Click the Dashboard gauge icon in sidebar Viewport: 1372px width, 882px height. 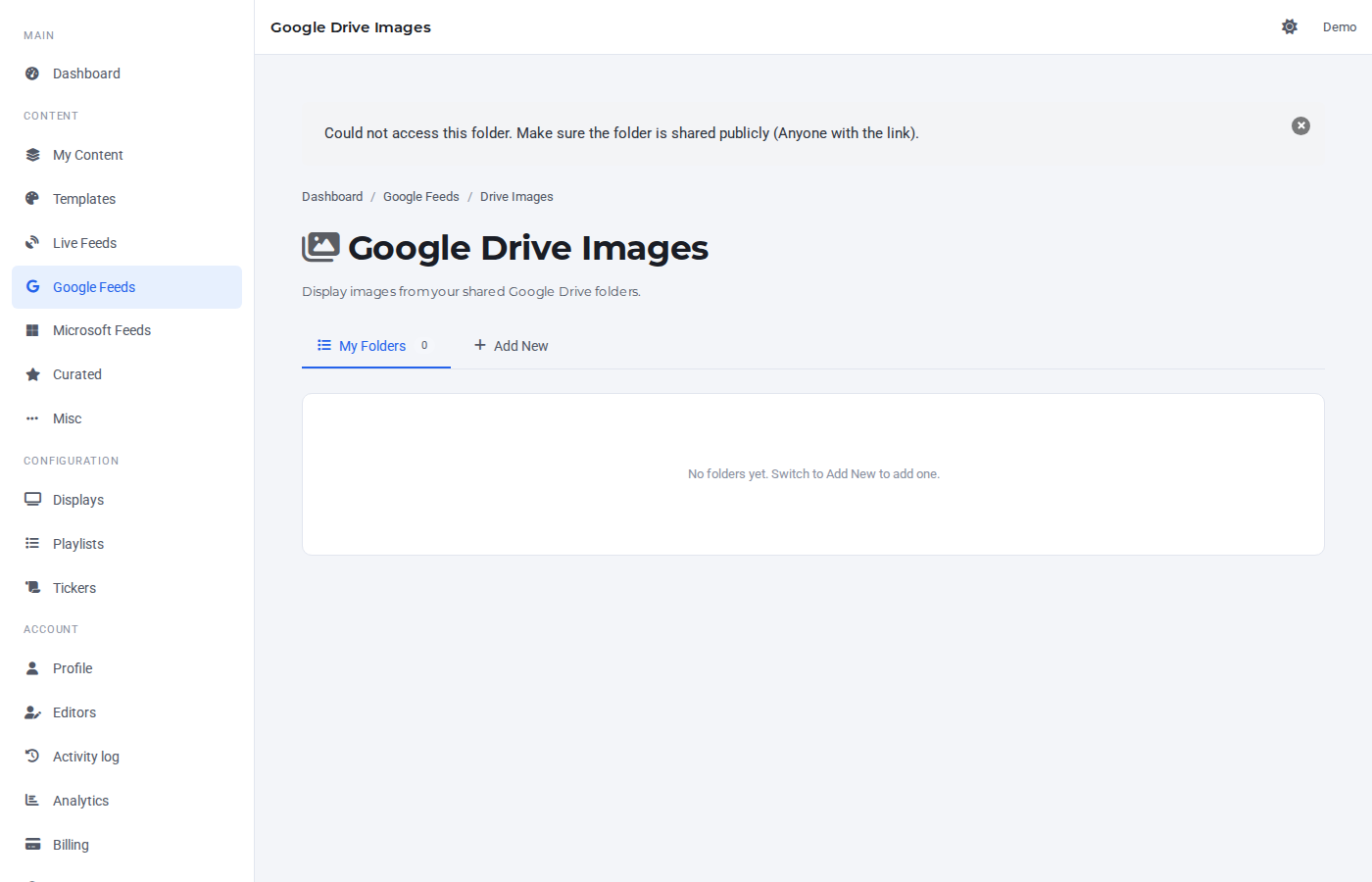pos(32,73)
